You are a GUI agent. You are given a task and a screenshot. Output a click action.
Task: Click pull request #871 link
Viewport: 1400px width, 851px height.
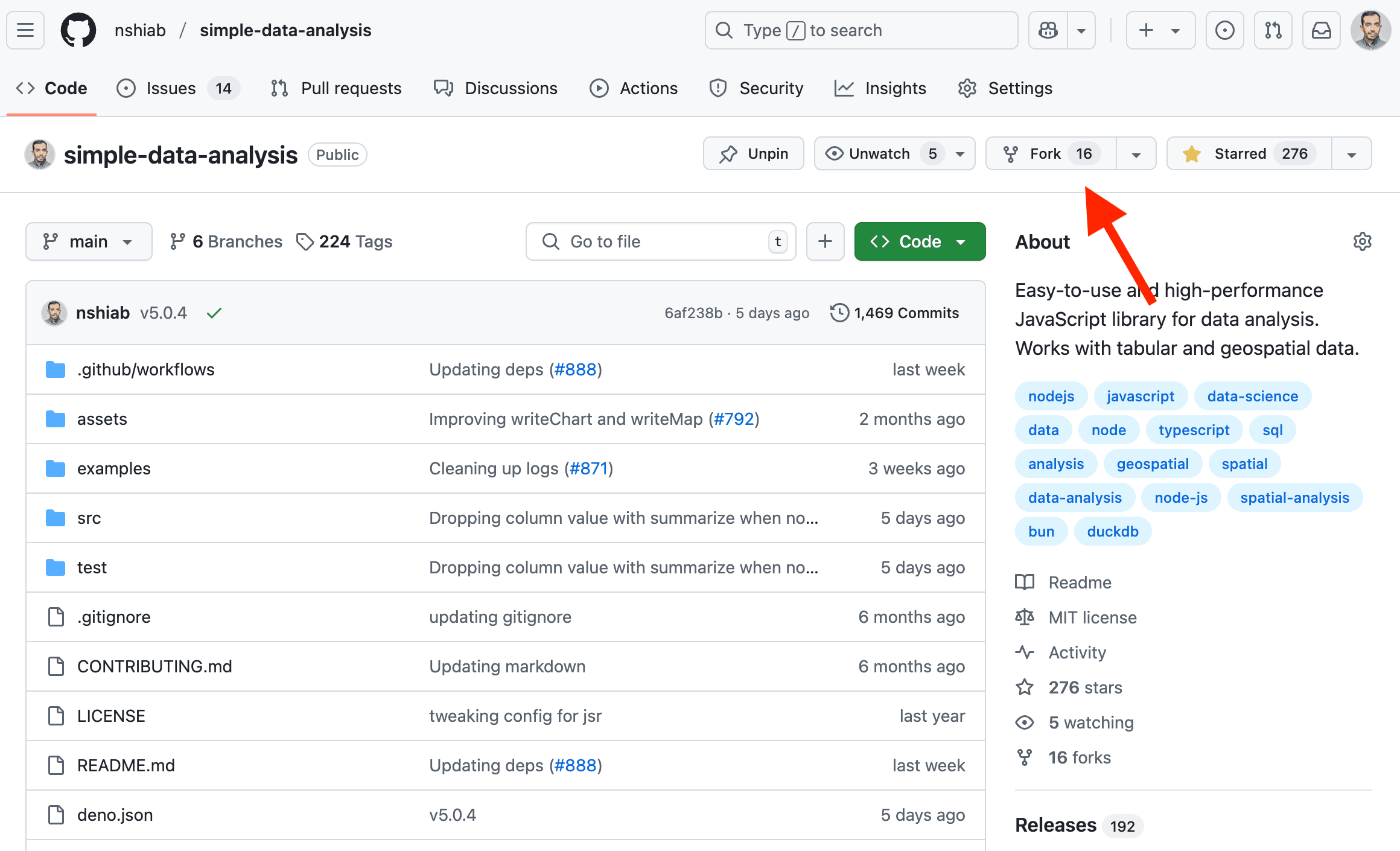coord(589,468)
